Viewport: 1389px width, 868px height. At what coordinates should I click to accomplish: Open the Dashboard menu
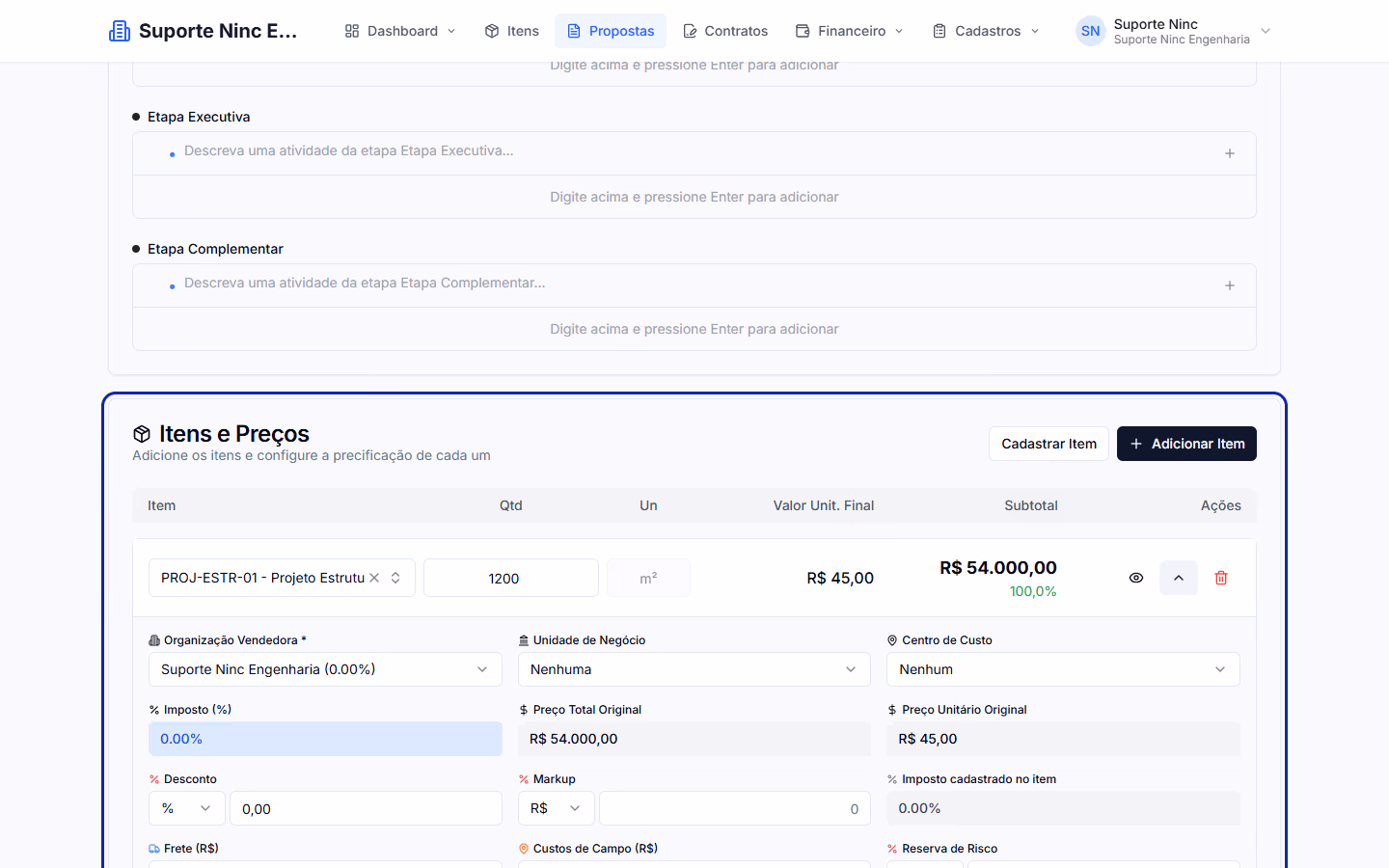pos(400,31)
